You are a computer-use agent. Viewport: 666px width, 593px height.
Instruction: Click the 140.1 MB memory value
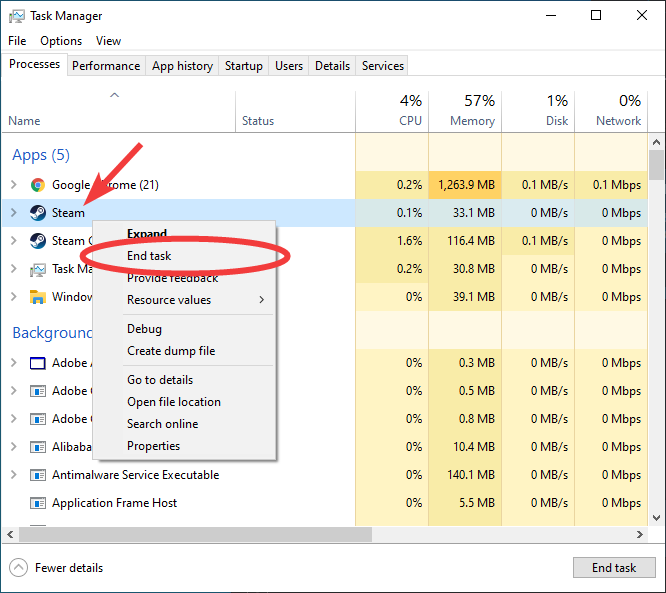(471, 475)
